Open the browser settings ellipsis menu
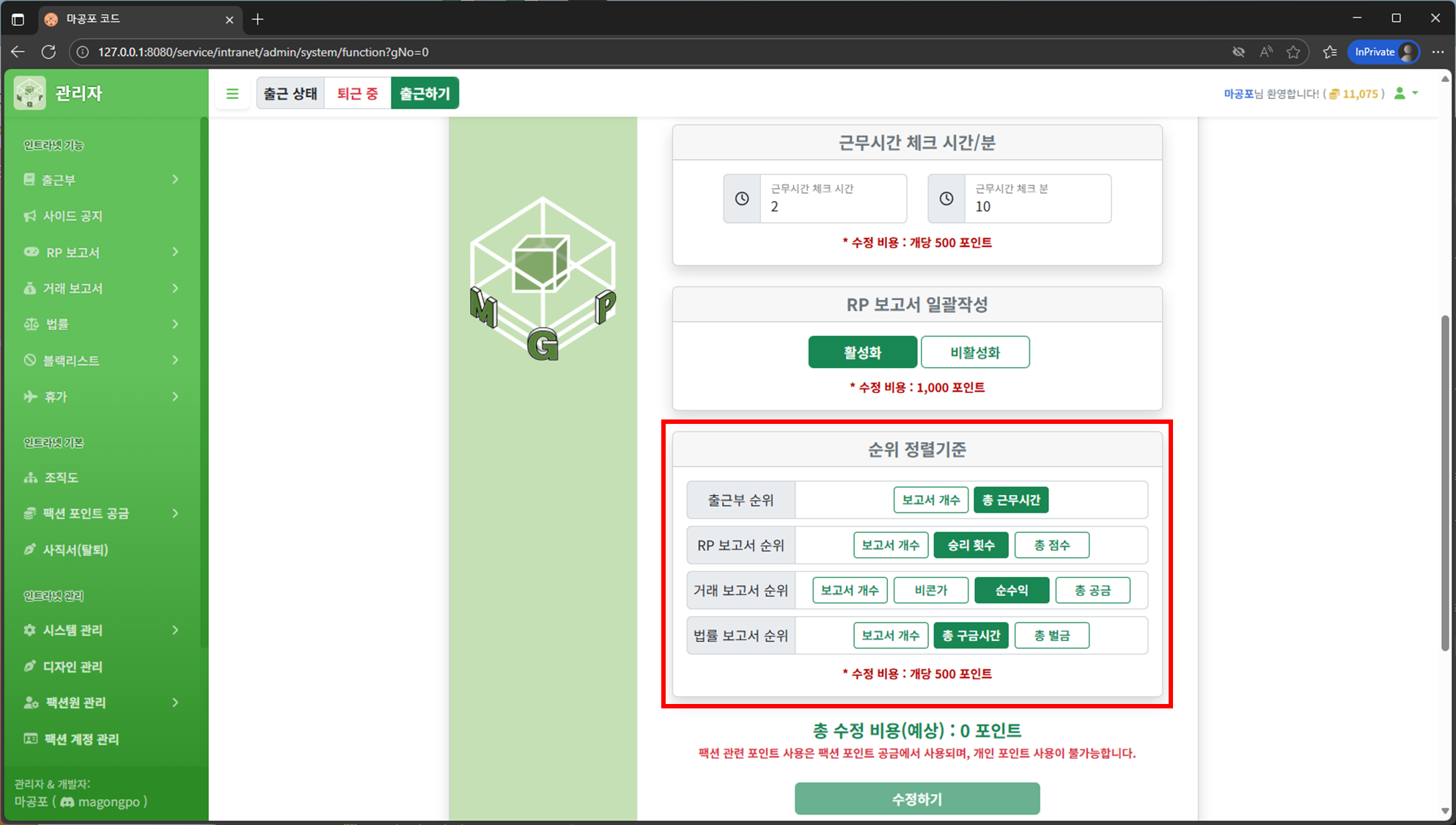1456x825 pixels. coord(1438,52)
